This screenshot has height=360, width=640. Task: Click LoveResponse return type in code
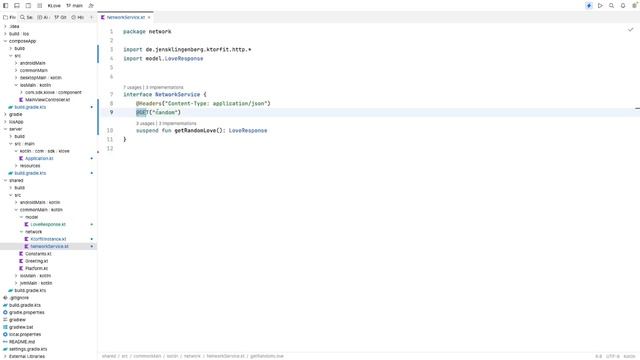pyautogui.click(x=248, y=131)
